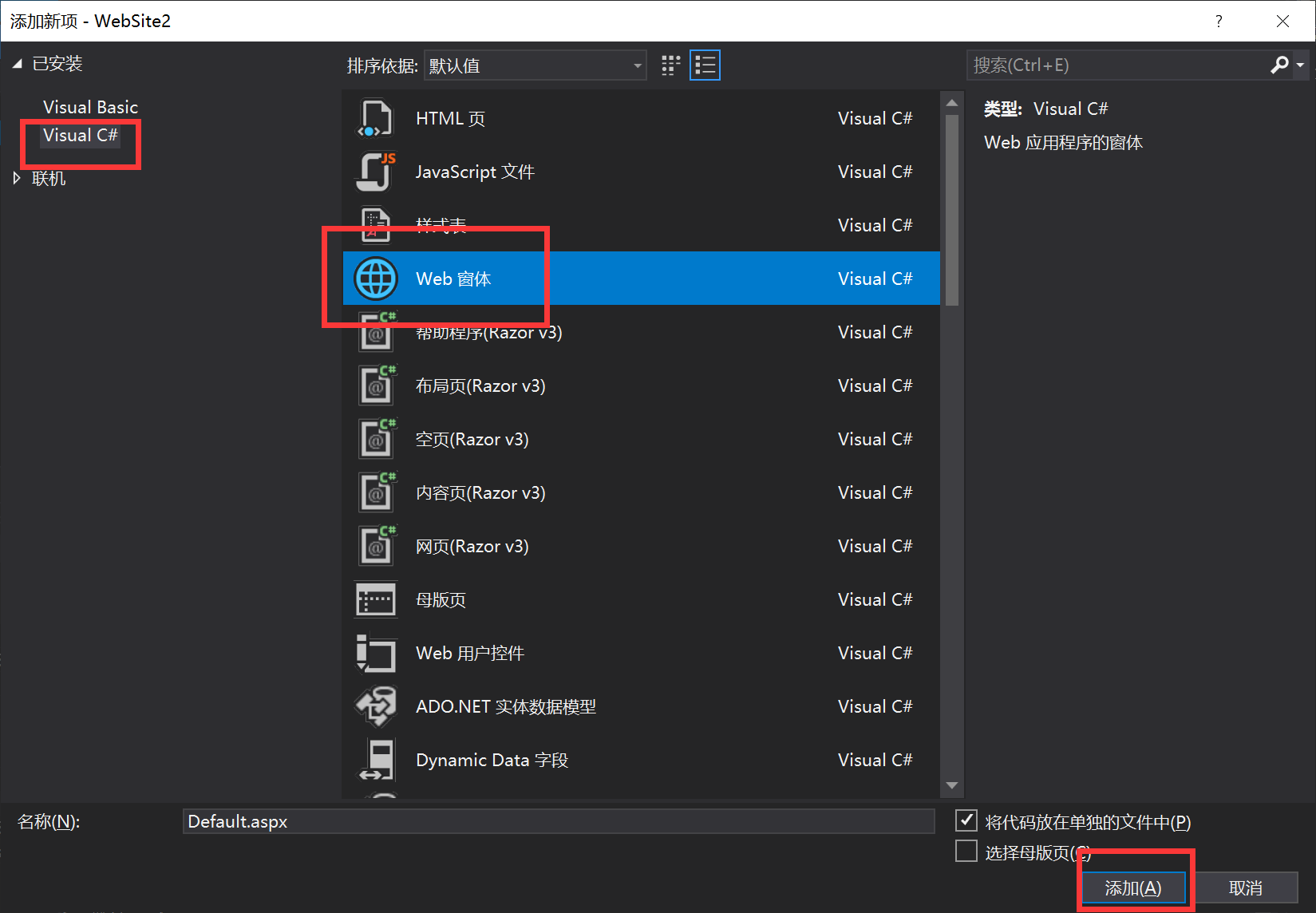
Task: Click the scrollbar down arrow
Action: tap(951, 785)
